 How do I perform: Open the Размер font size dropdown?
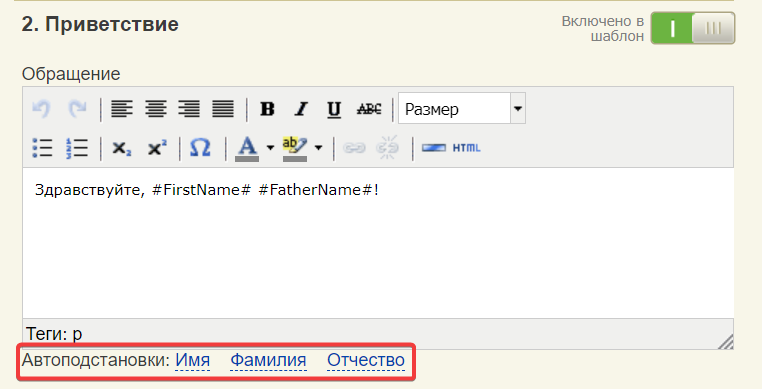[x=462, y=108]
